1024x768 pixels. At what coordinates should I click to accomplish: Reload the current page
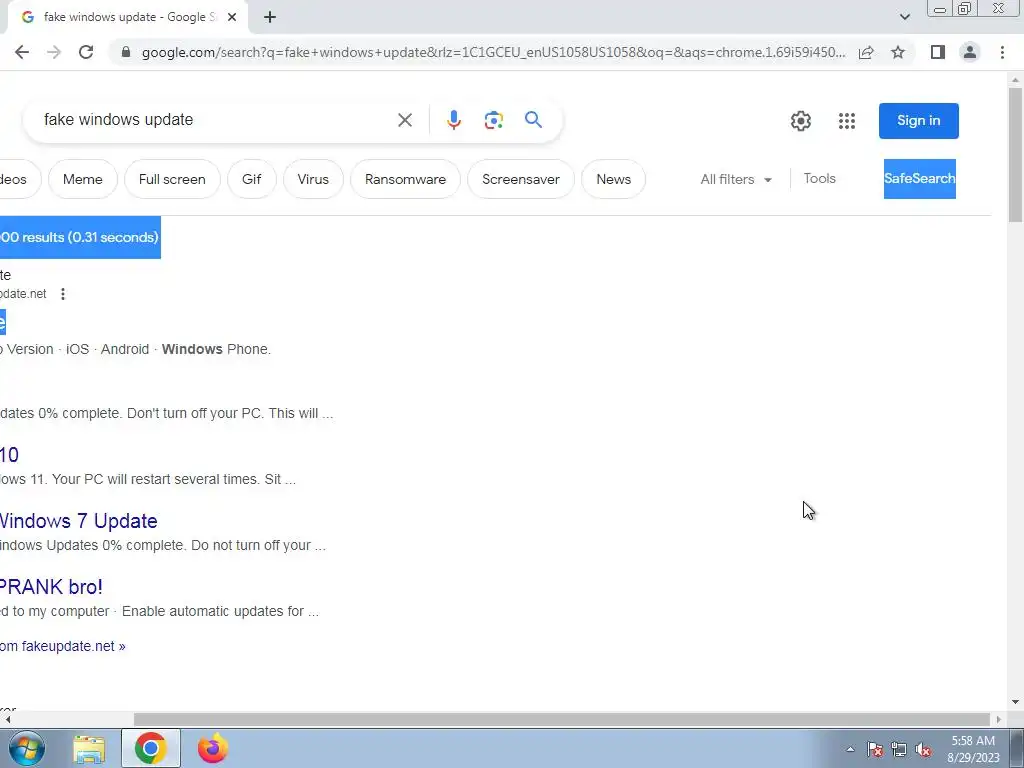coord(86,52)
